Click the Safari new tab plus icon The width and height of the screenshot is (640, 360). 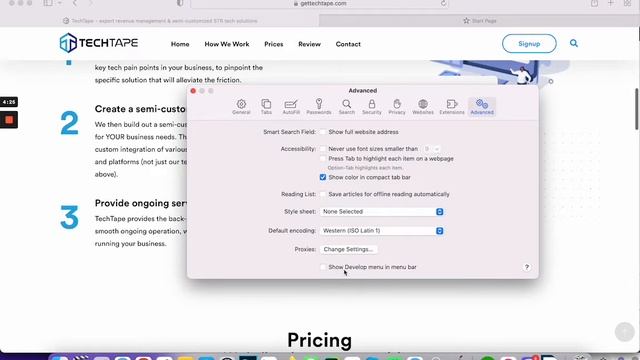click(x=611, y=3)
